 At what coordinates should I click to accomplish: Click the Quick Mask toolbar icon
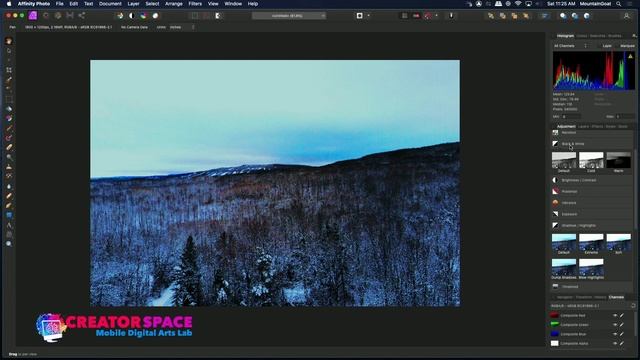point(360,16)
